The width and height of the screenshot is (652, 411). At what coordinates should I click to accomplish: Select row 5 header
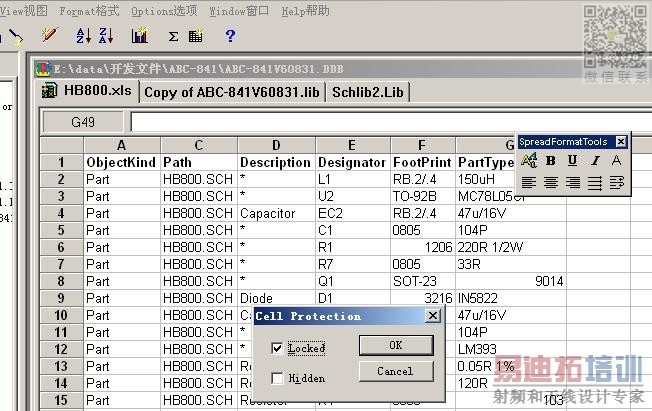click(x=61, y=230)
